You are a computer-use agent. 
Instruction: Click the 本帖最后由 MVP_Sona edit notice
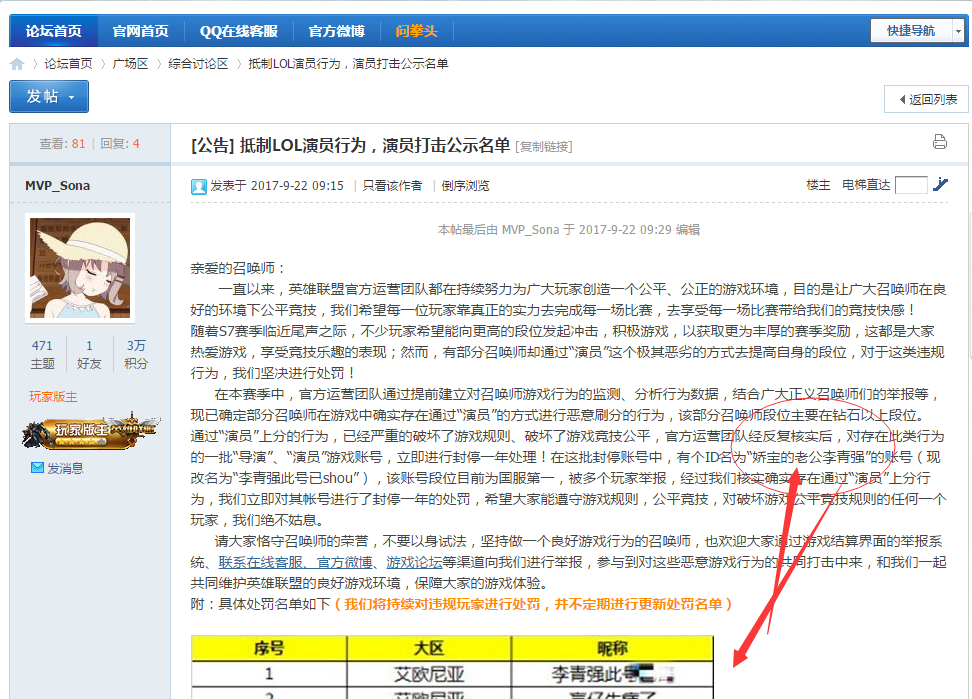(x=569, y=230)
